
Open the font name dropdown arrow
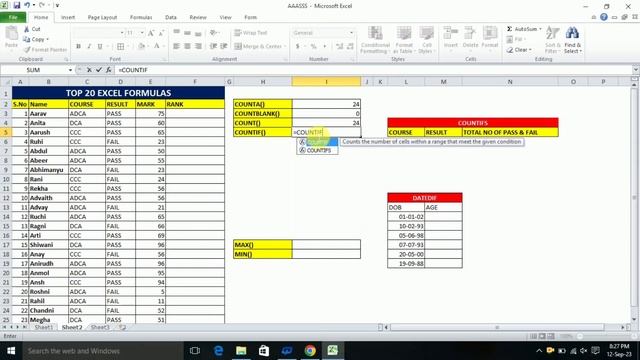(122, 33)
